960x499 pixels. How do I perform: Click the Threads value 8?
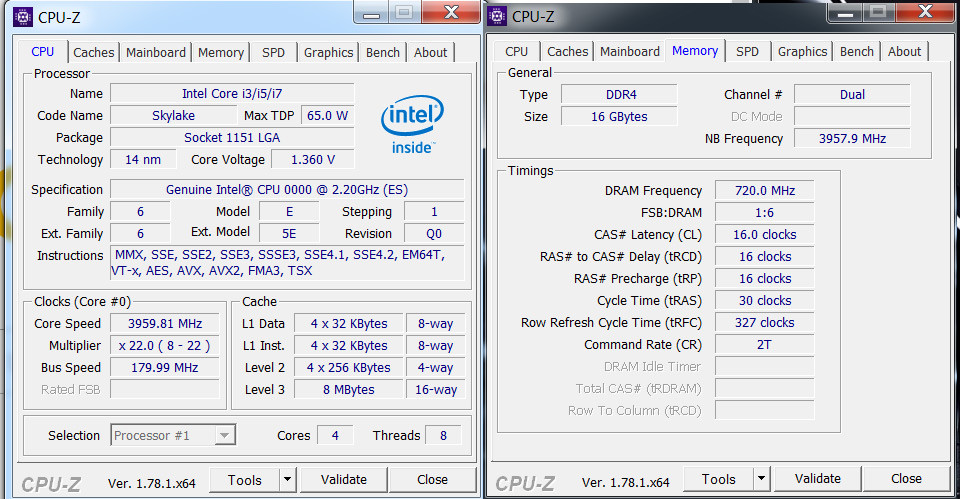443,435
